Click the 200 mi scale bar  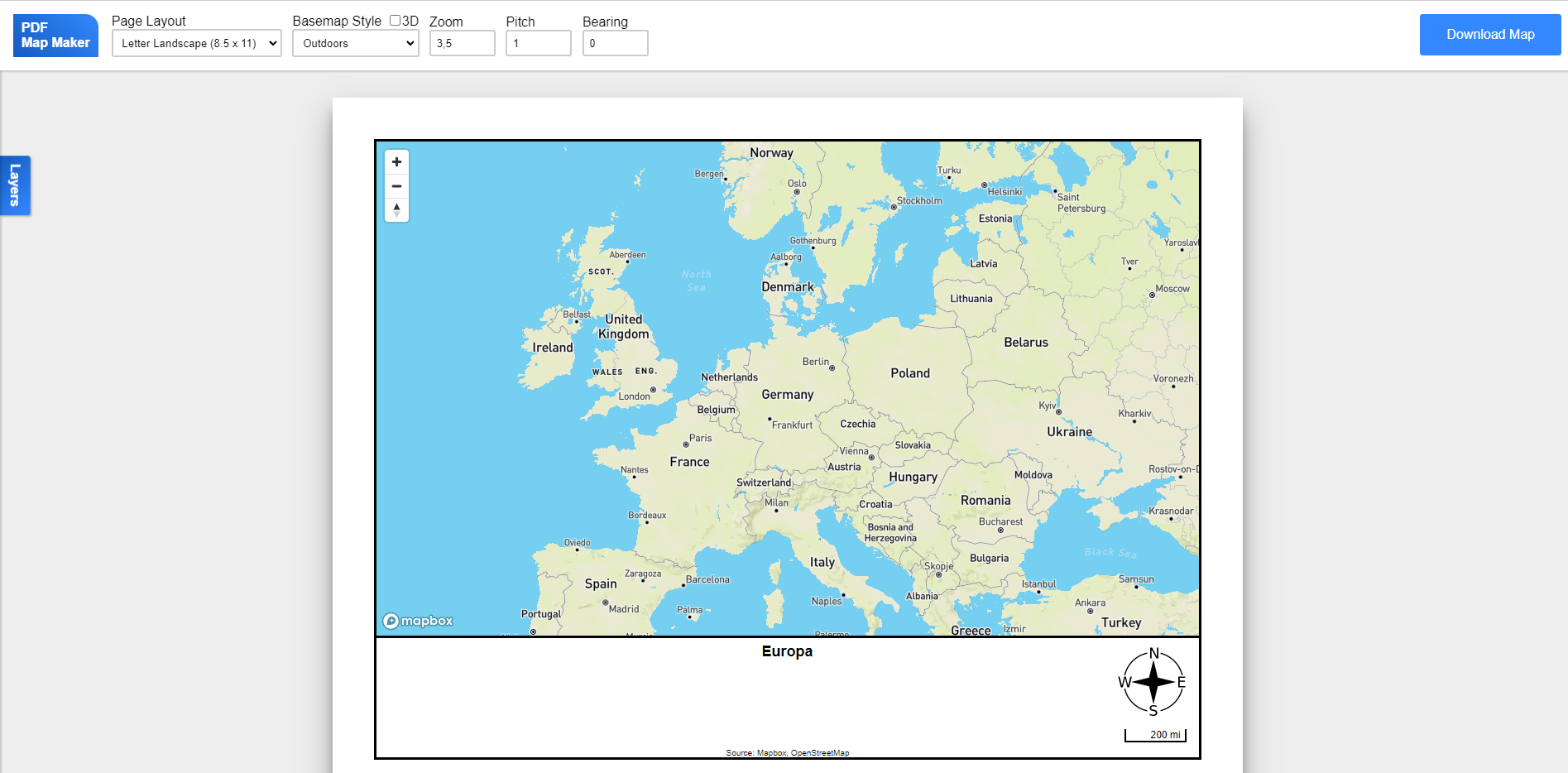coord(1154,735)
